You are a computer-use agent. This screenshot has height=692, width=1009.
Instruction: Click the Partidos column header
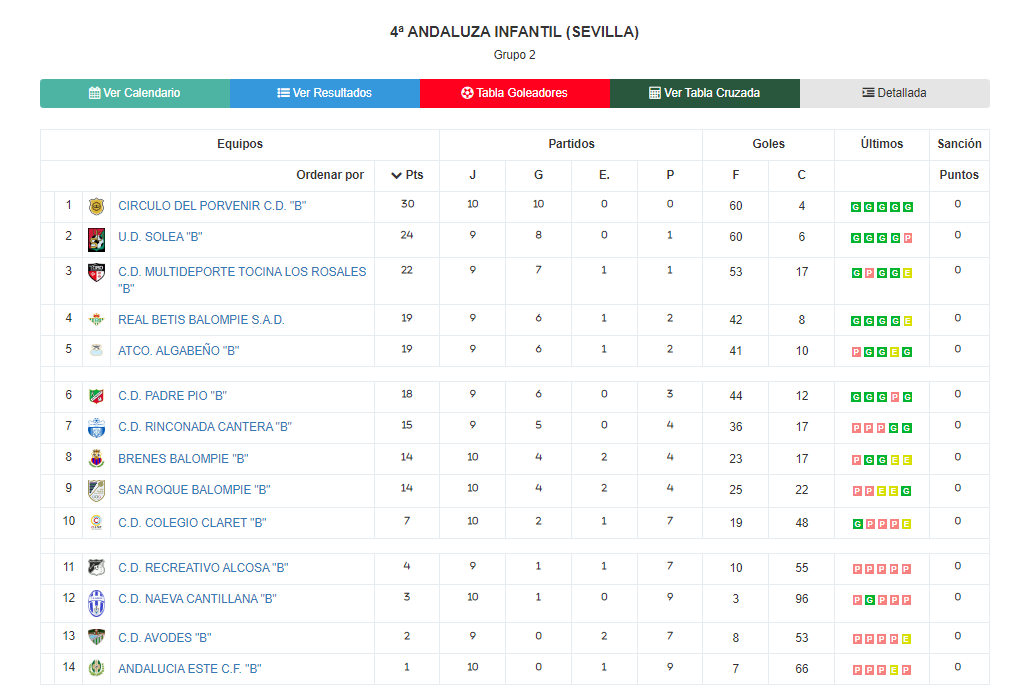571,144
